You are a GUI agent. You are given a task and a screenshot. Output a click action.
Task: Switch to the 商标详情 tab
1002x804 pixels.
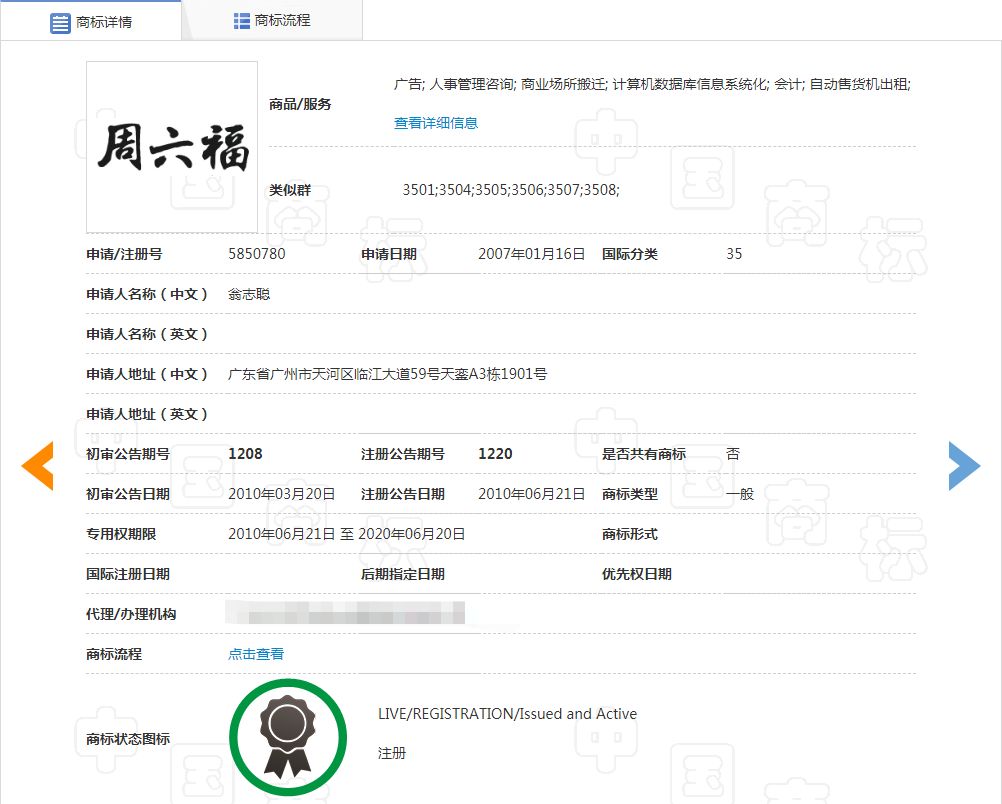pyautogui.click(x=91, y=21)
